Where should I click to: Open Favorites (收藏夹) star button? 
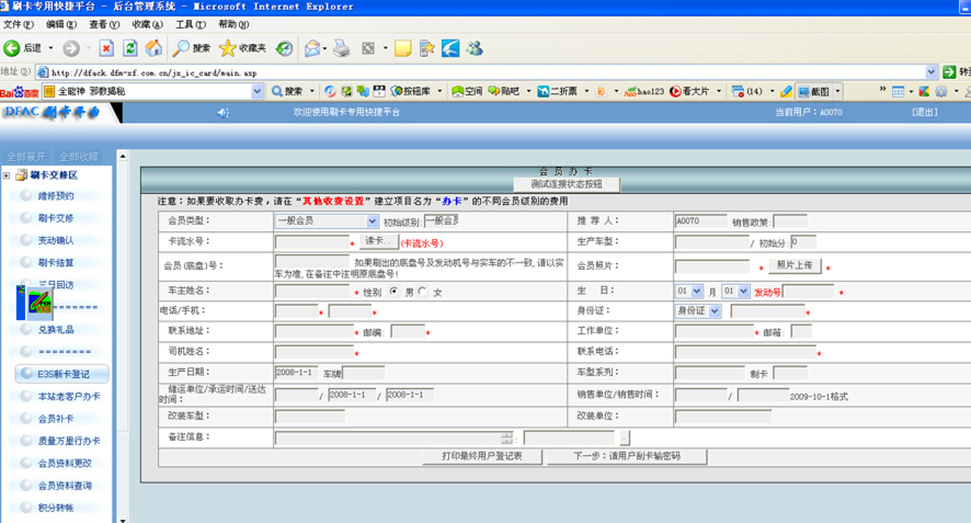click(x=242, y=48)
